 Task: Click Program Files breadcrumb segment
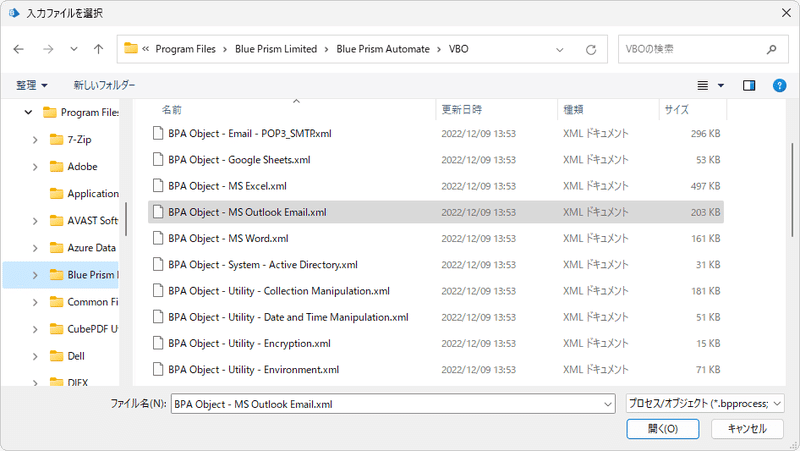186,49
